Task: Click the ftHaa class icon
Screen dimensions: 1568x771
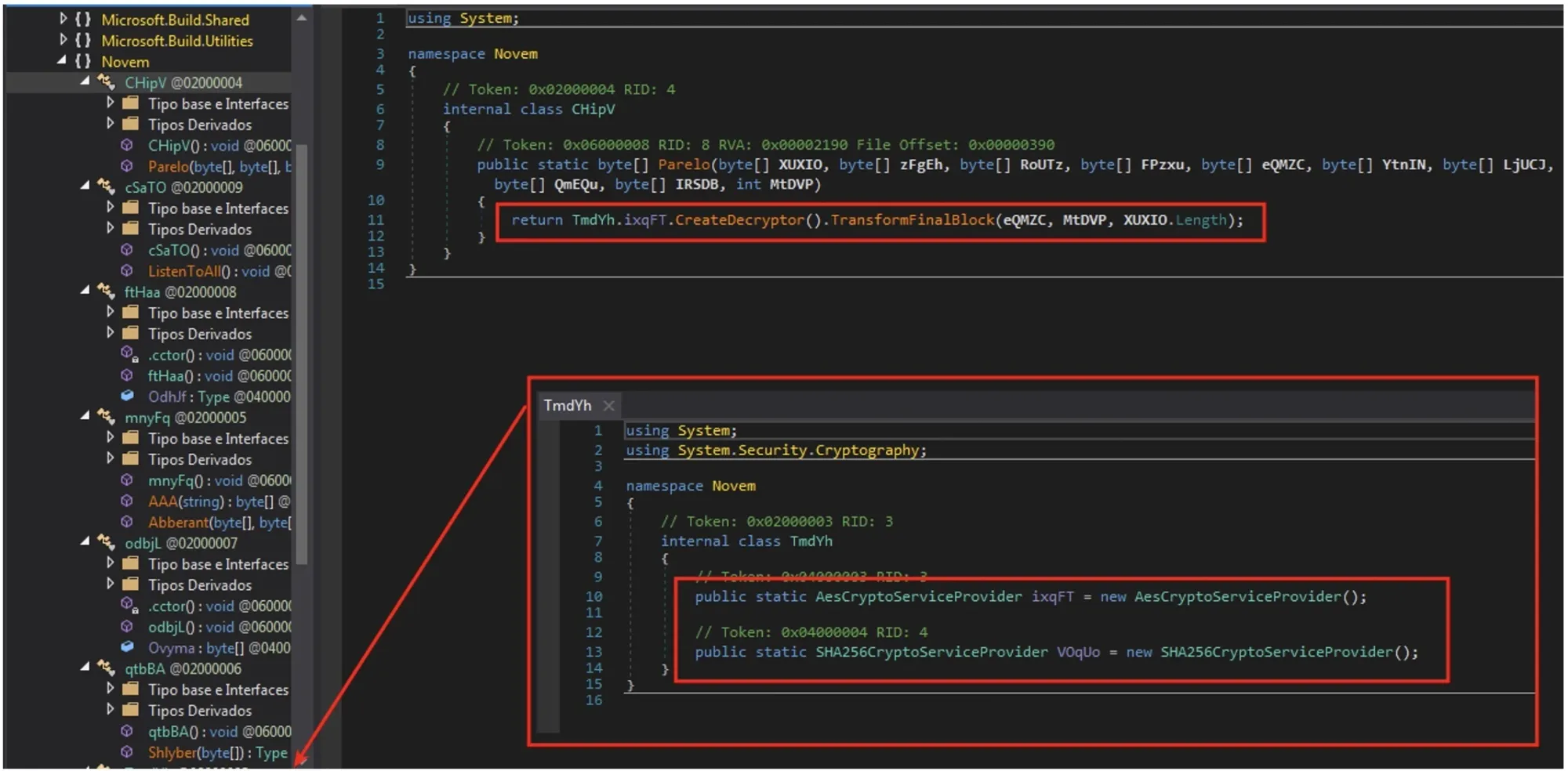Action: tap(106, 291)
